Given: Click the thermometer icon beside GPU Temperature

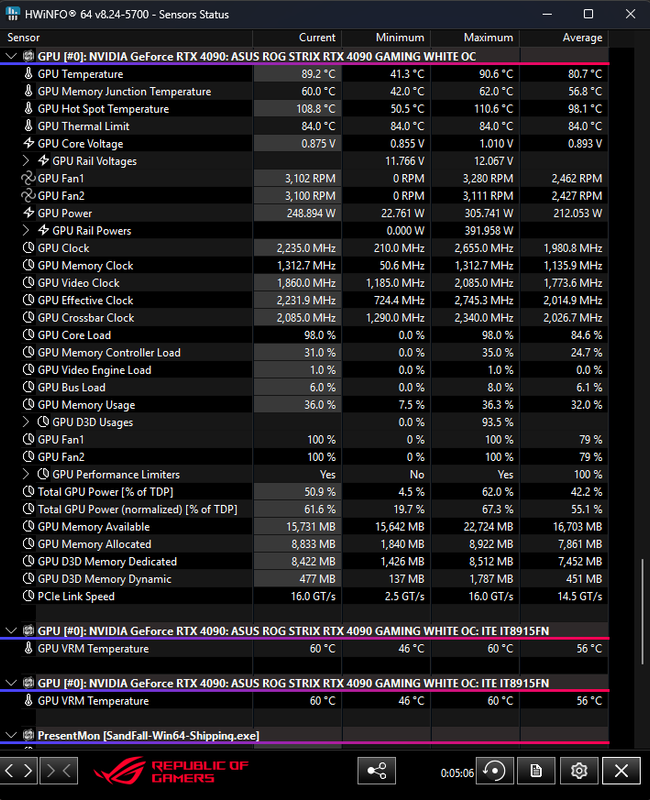Looking at the screenshot, I should click(29, 73).
